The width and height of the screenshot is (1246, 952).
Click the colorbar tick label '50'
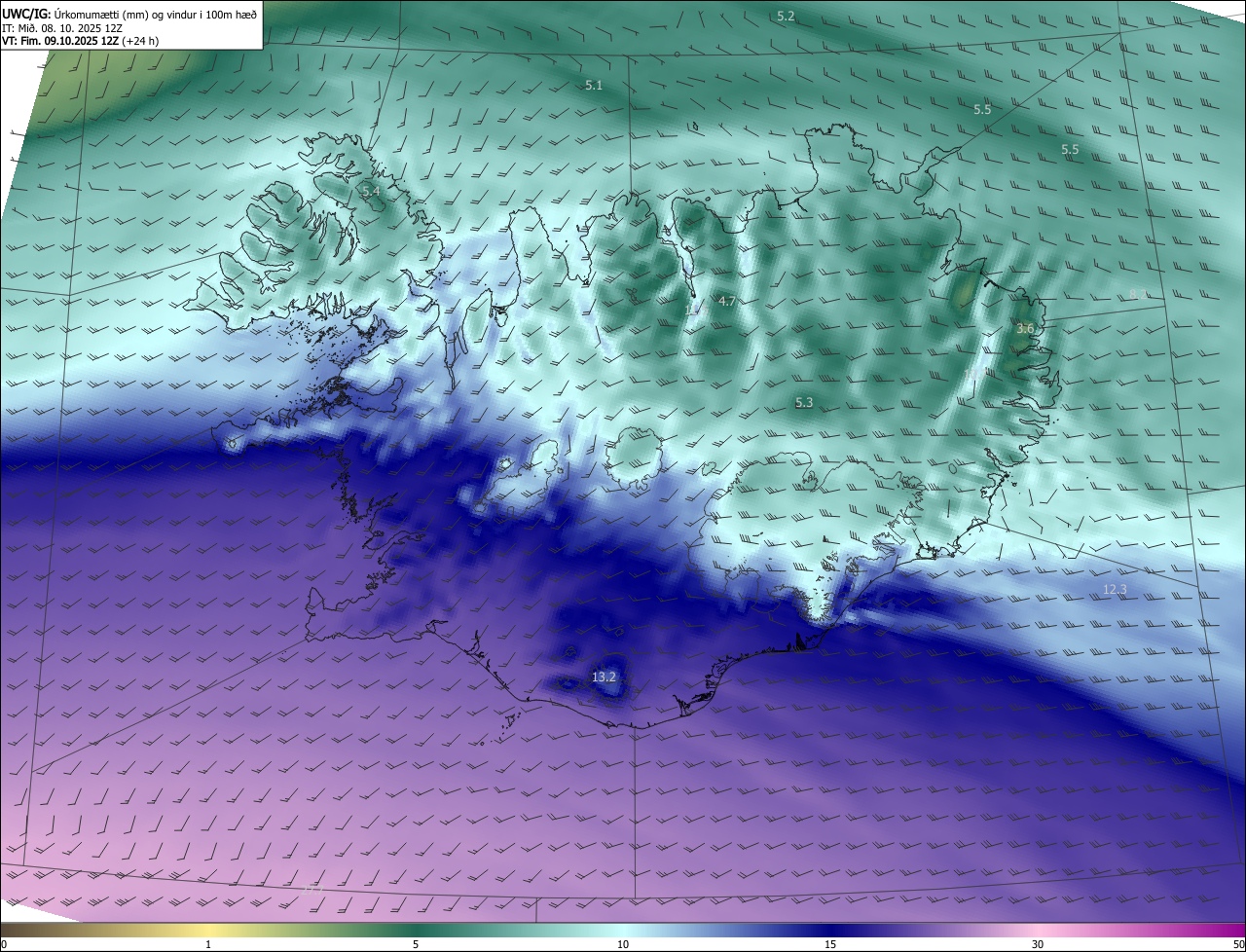[x=1238, y=944]
